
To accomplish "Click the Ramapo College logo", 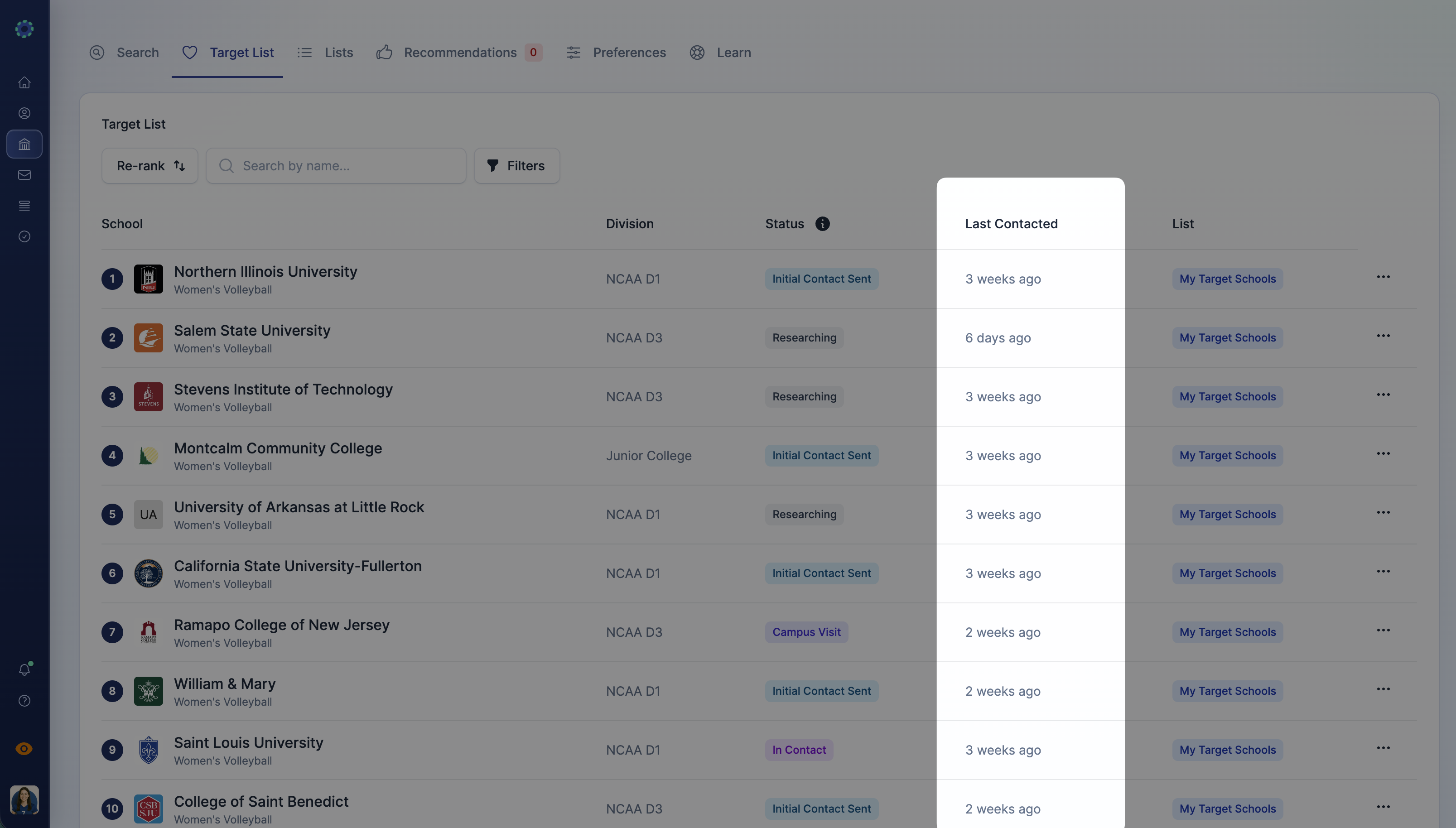I will click(x=149, y=632).
